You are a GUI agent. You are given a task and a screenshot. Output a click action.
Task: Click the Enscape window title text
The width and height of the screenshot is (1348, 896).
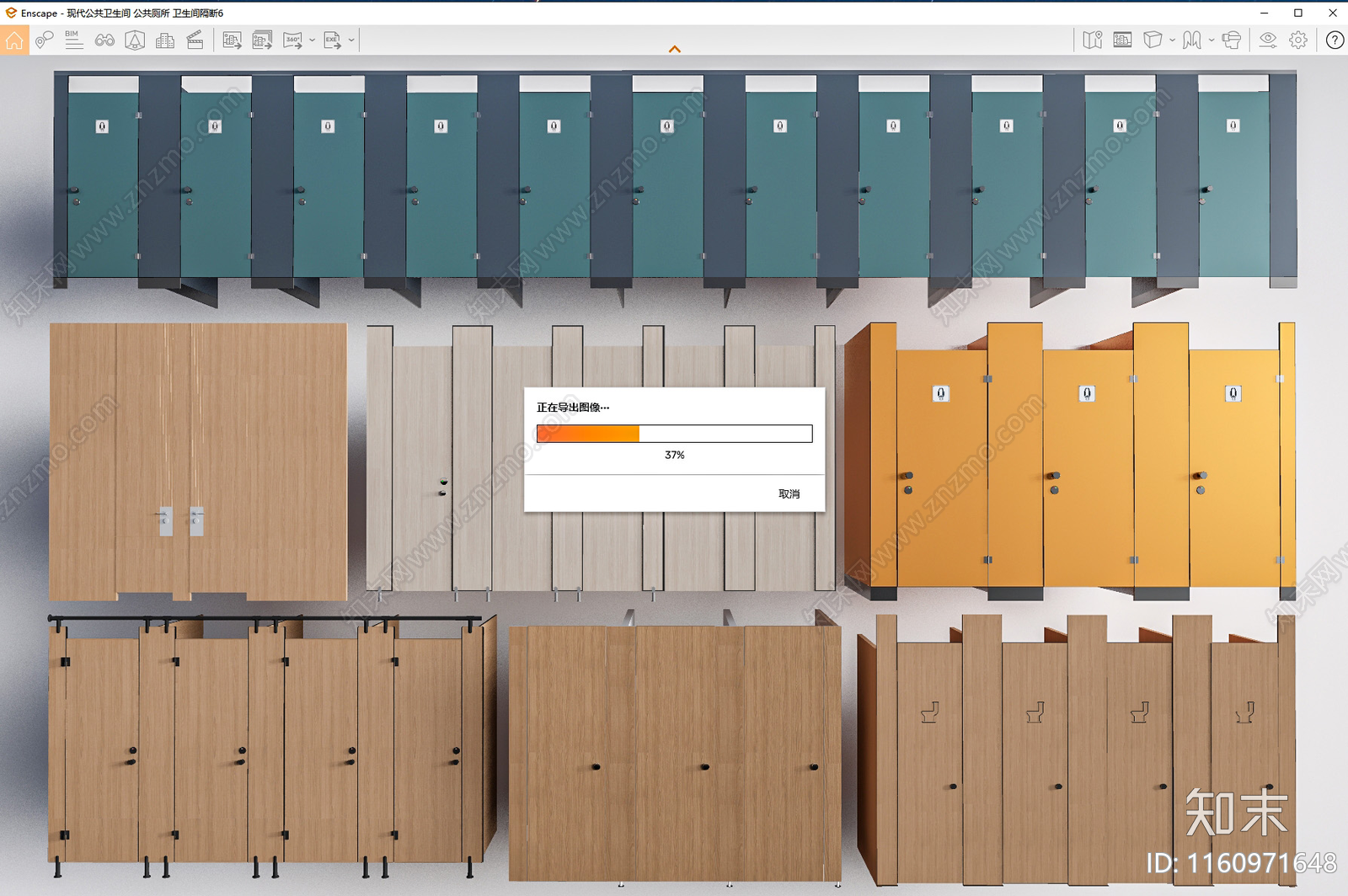(x=122, y=13)
